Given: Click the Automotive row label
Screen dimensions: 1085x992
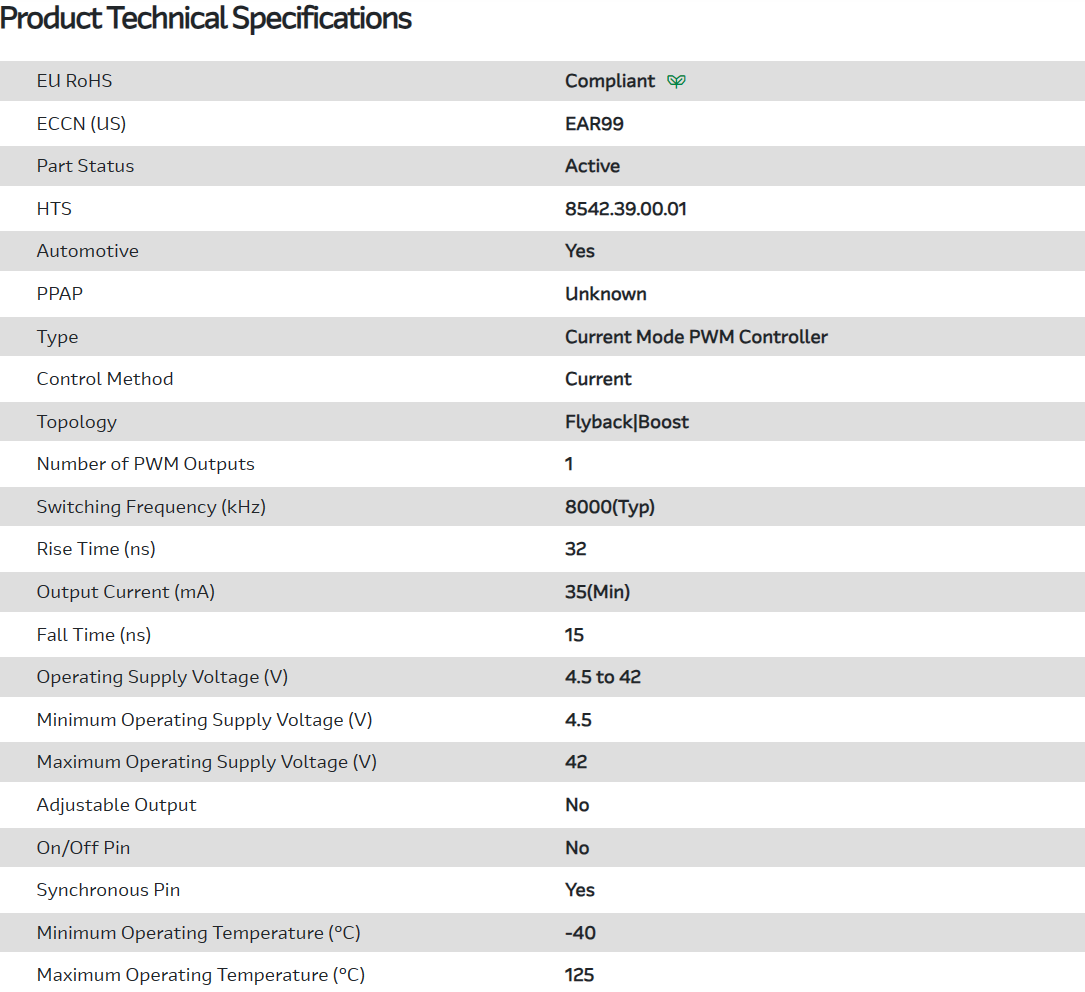Looking at the screenshot, I should point(88,251).
